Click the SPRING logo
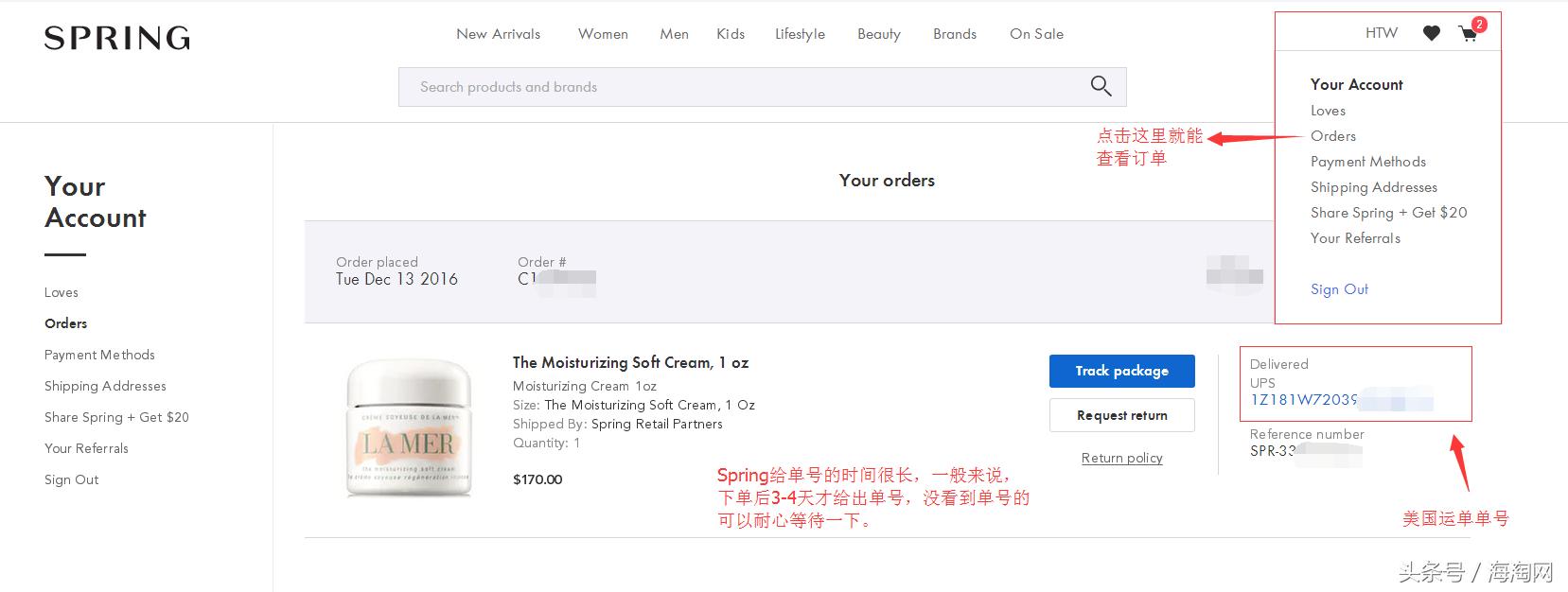The width and height of the screenshot is (1568, 592). [117, 38]
